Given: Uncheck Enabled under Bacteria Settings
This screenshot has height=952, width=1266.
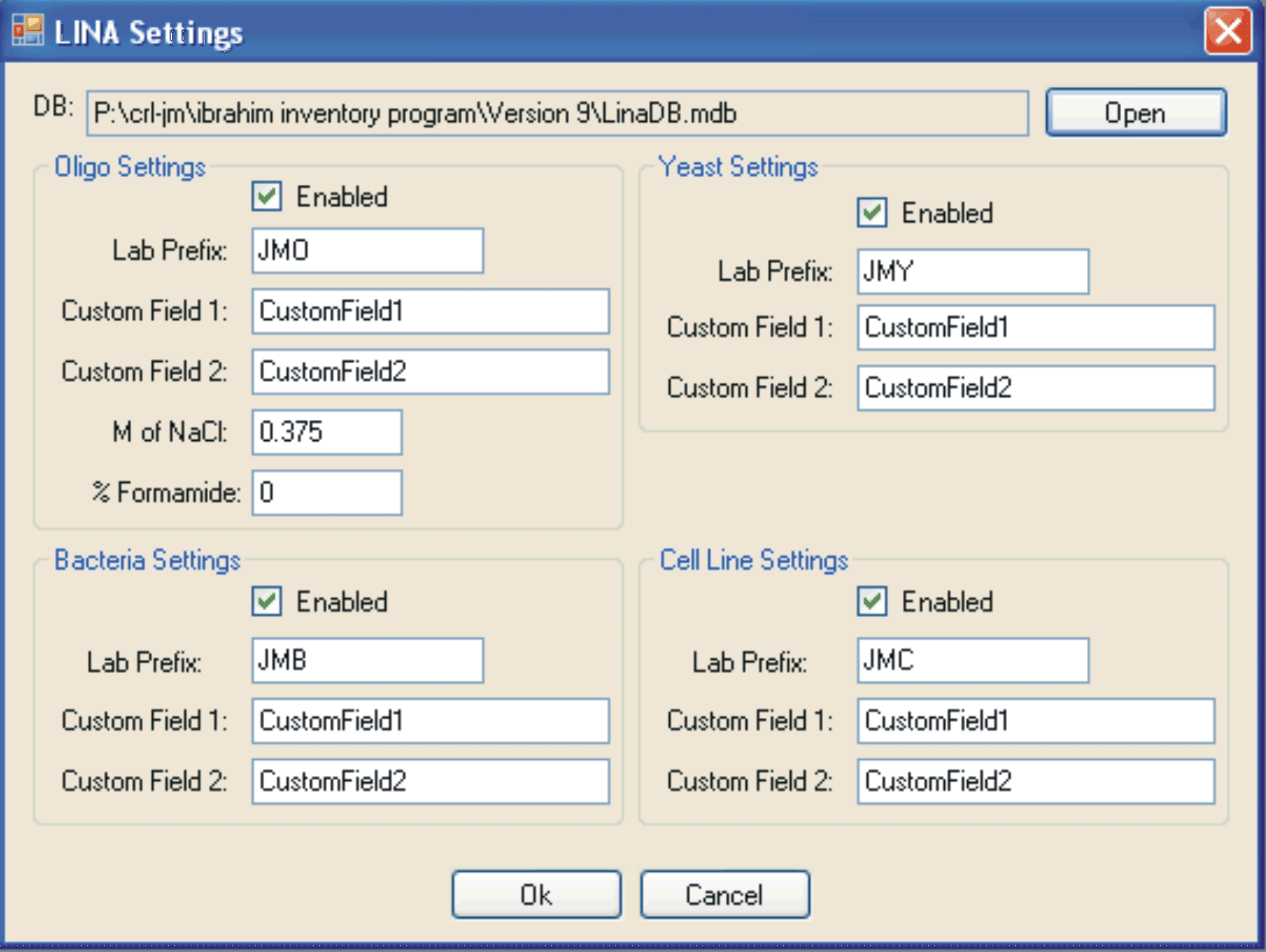Looking at the screenshot, I should [x=267, y=602].
